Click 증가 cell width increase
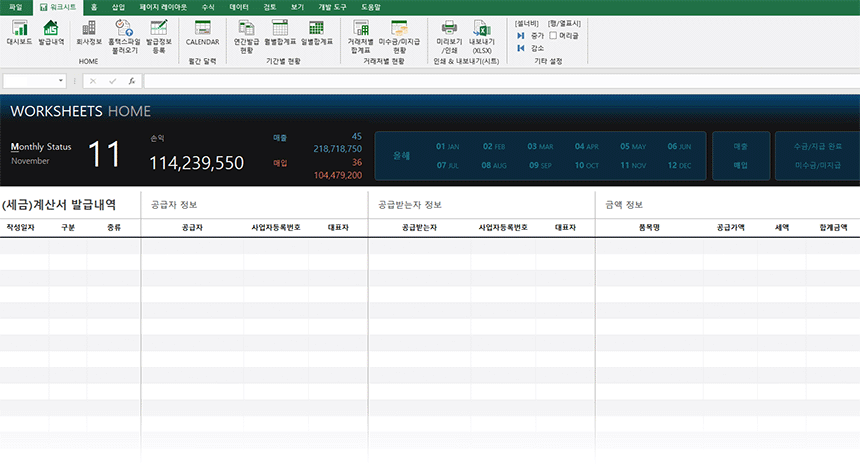Screen dimensions: 860x468 (530, 35)
